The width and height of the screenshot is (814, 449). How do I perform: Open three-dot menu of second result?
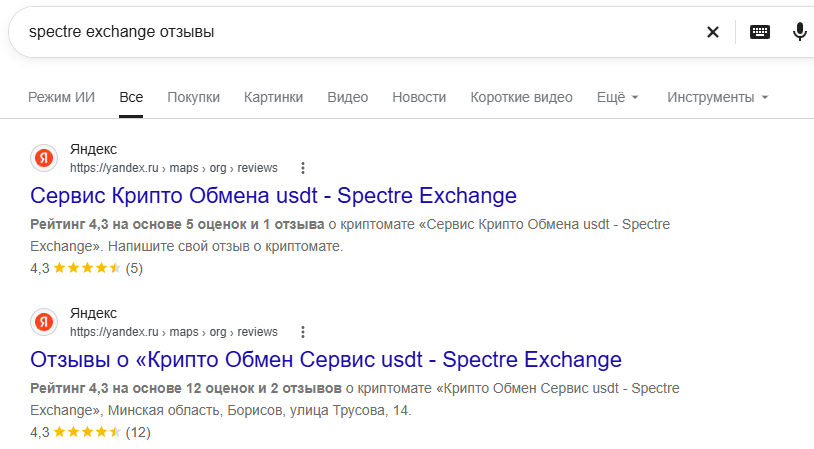coord(303,332)
